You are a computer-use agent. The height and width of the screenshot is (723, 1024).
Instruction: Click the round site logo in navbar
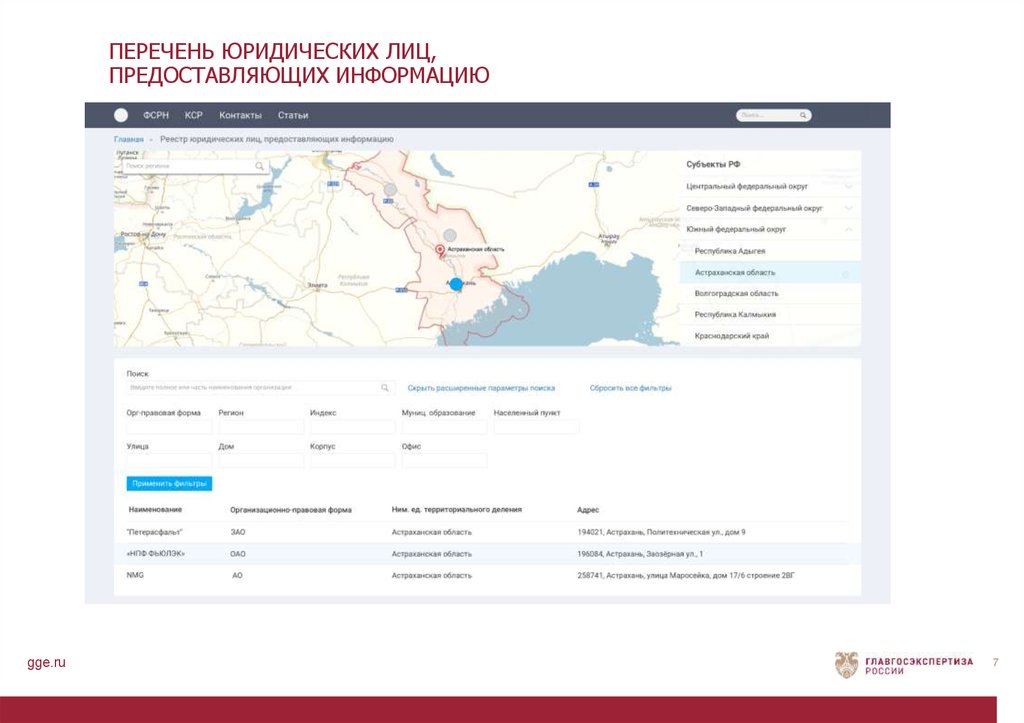(121, 115)
